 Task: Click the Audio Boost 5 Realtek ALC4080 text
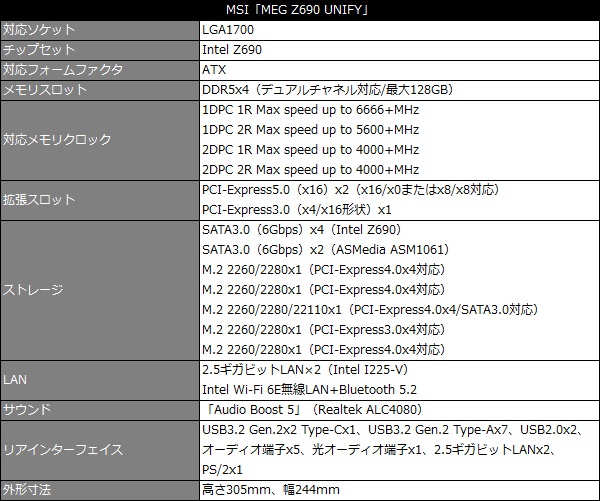(x=312, y=410)
